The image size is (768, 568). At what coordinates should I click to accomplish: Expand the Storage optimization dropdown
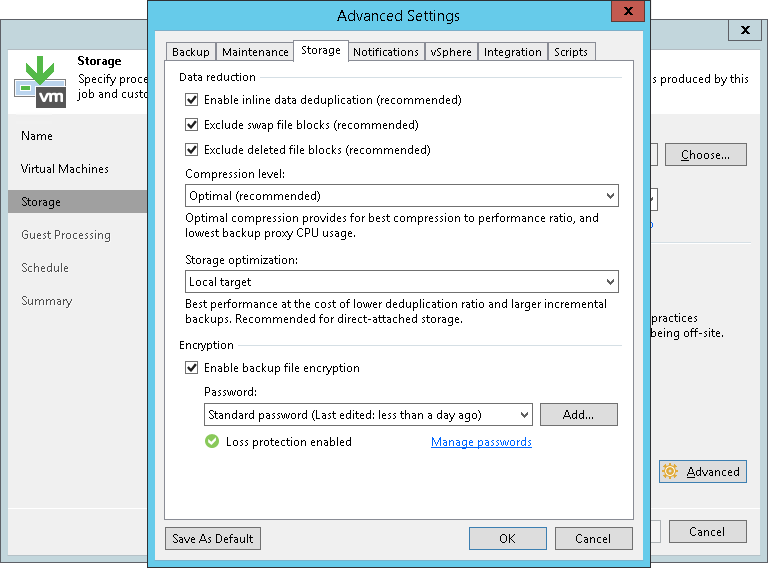tap(401, 282)
